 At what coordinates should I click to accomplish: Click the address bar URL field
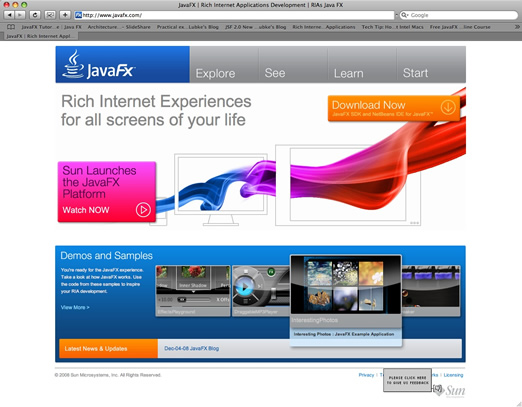234,15
